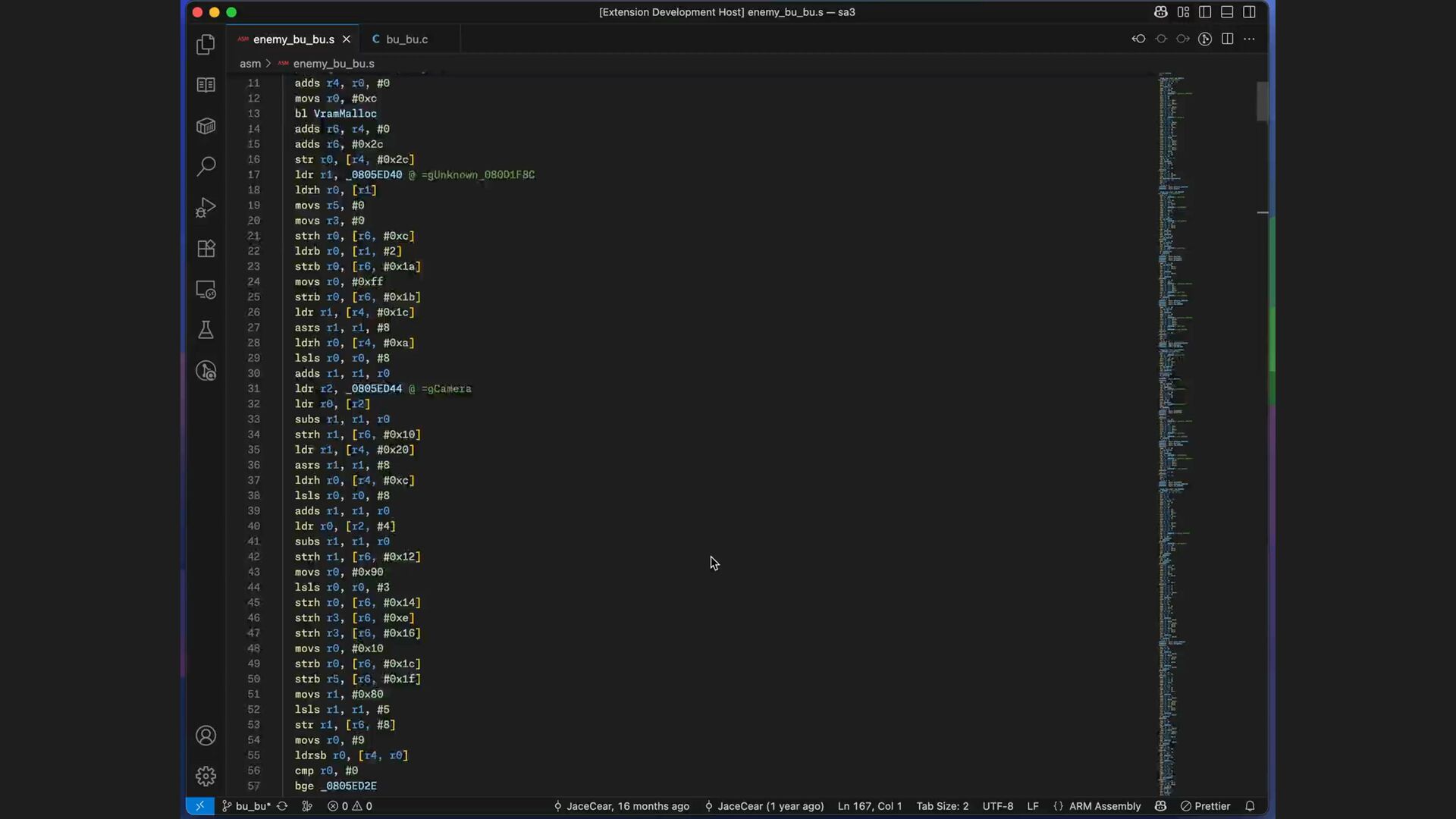Viewport: 1456px width, 819px height.
Task: Open bu_bu* branch picker
Action: click(246, 806)
